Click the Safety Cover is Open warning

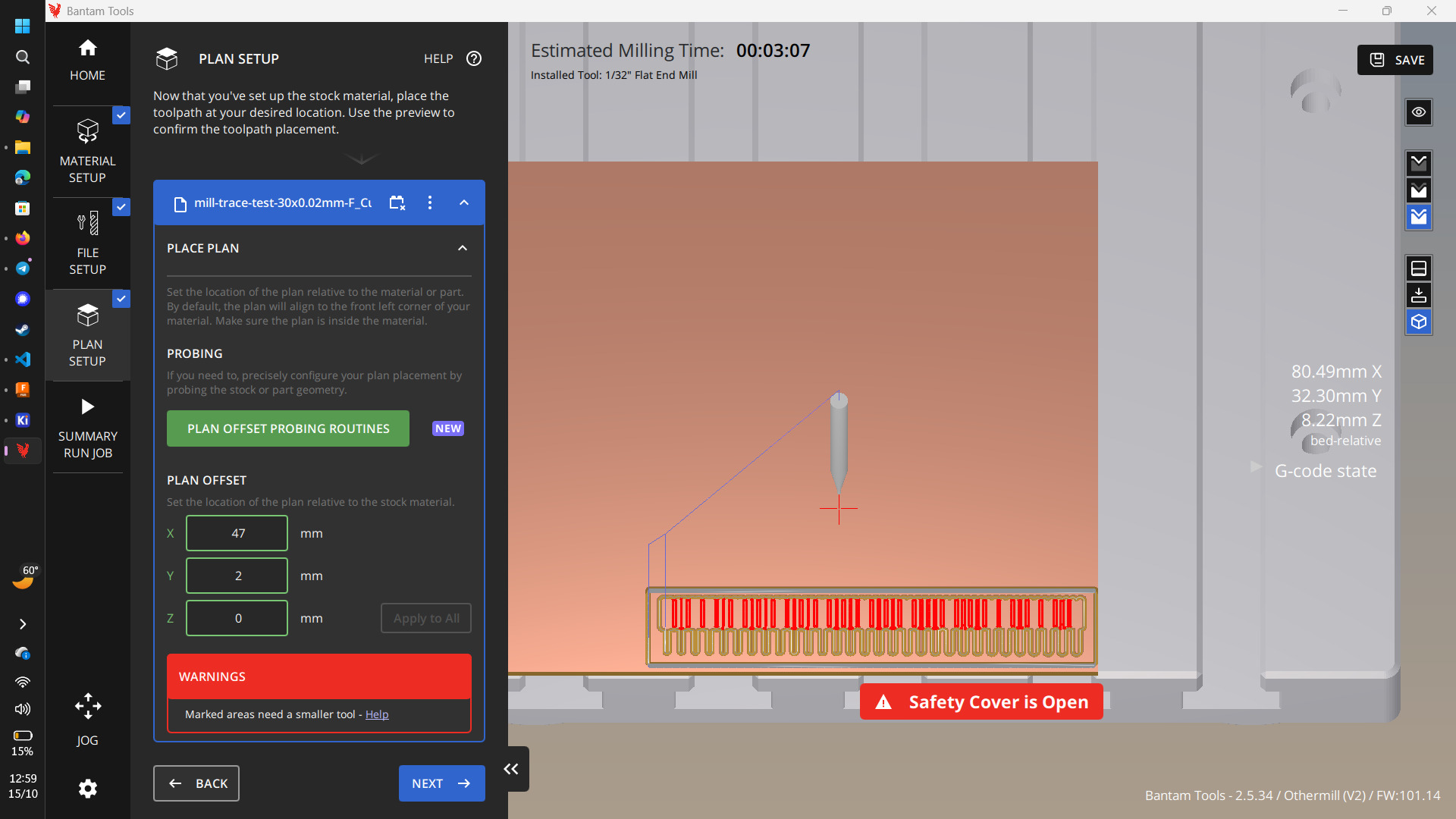[981, 702]
